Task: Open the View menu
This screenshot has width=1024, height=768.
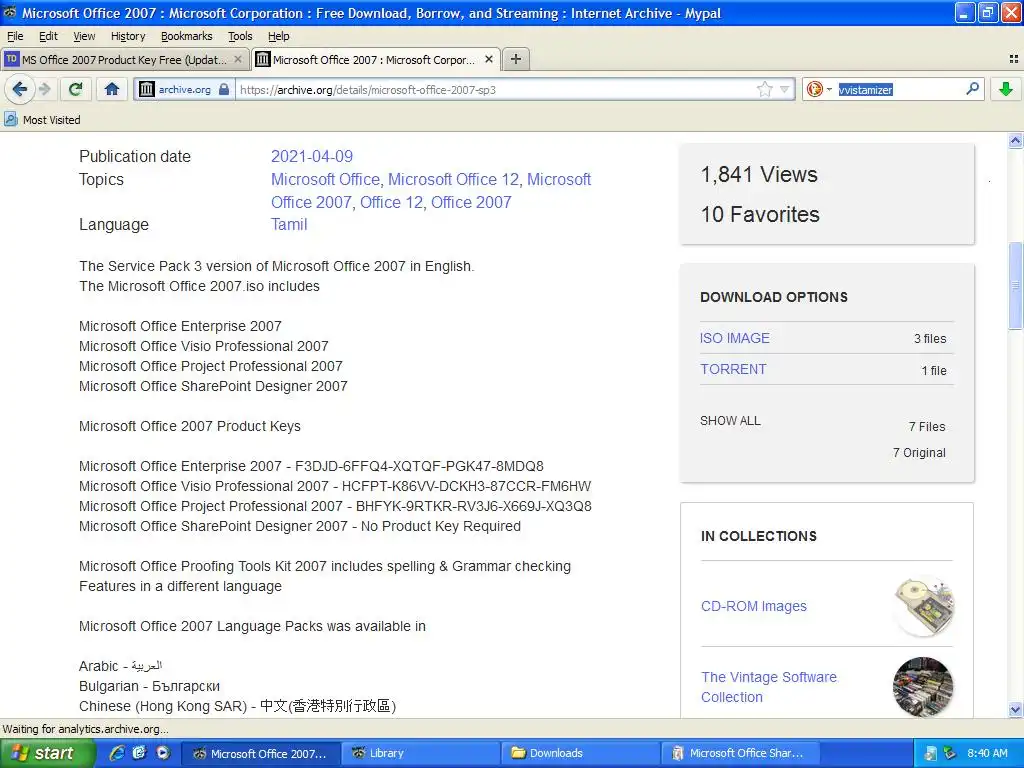Action: tap(84, 36)
